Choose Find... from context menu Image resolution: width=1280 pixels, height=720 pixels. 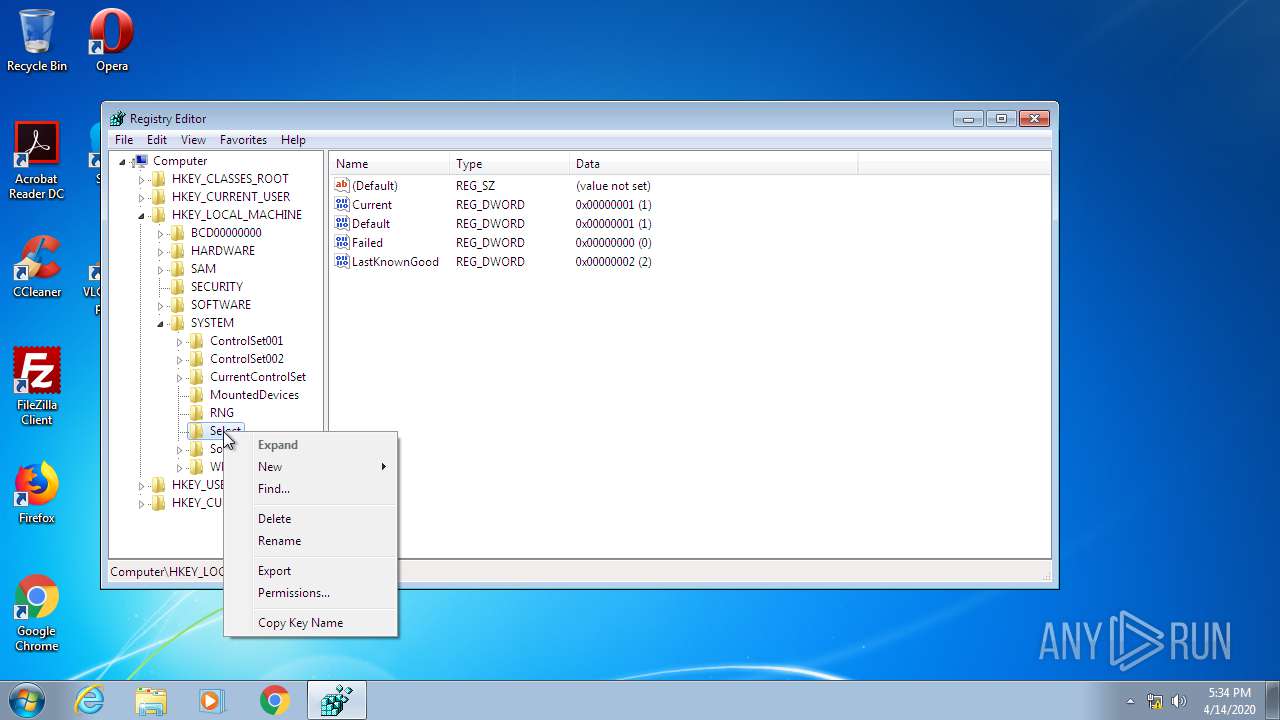pos(310,489)
